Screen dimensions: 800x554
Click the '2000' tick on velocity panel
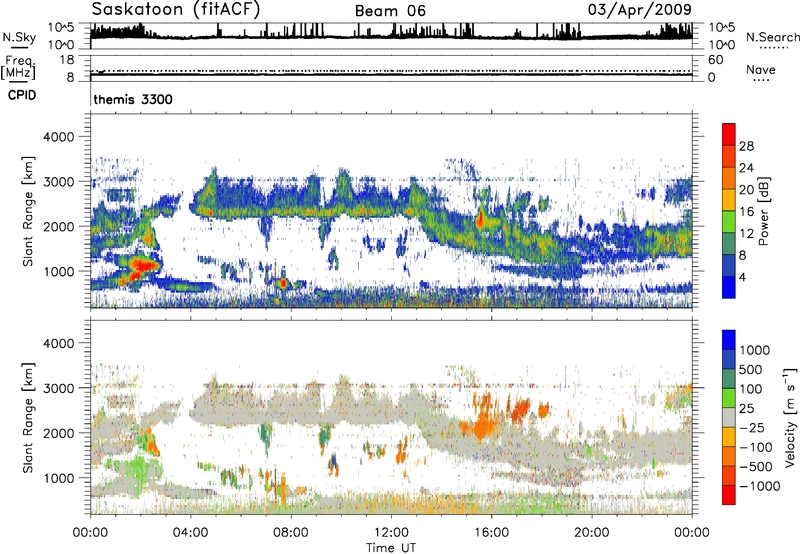(59, 433)
